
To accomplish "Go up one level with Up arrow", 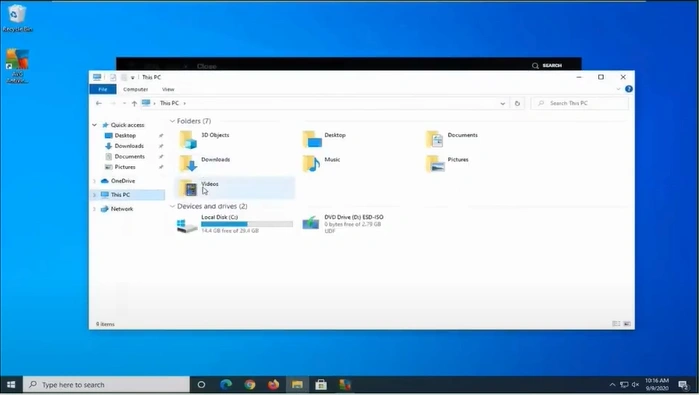I will click(x=134, y=103).
